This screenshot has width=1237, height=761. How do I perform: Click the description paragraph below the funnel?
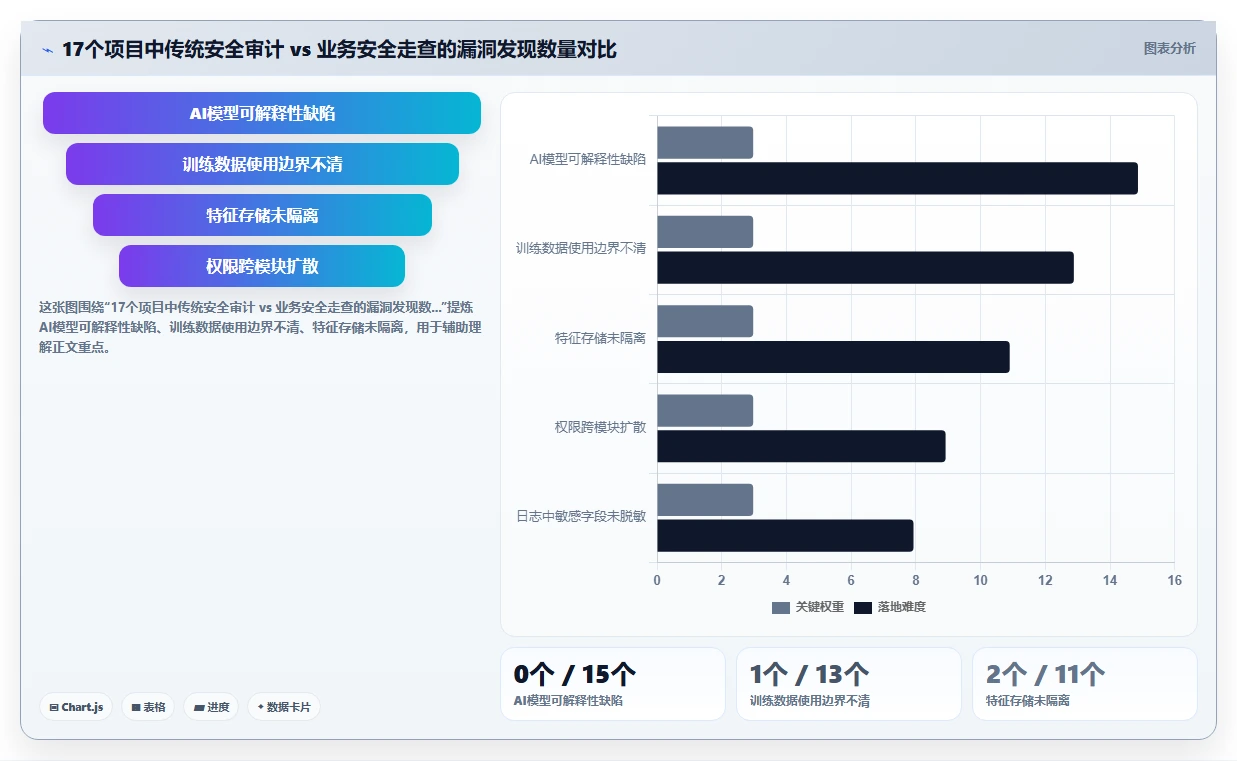[260, 327]
